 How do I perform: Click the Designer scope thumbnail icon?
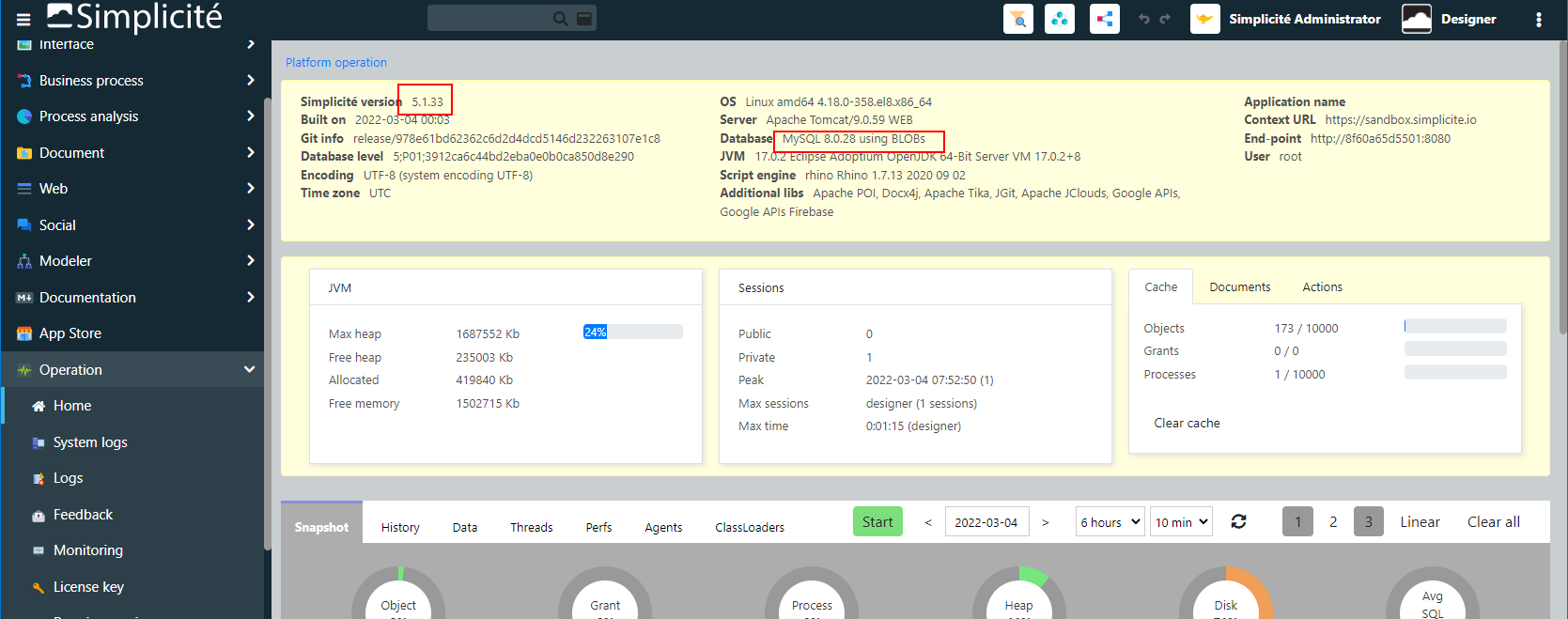pos(1417,19)
